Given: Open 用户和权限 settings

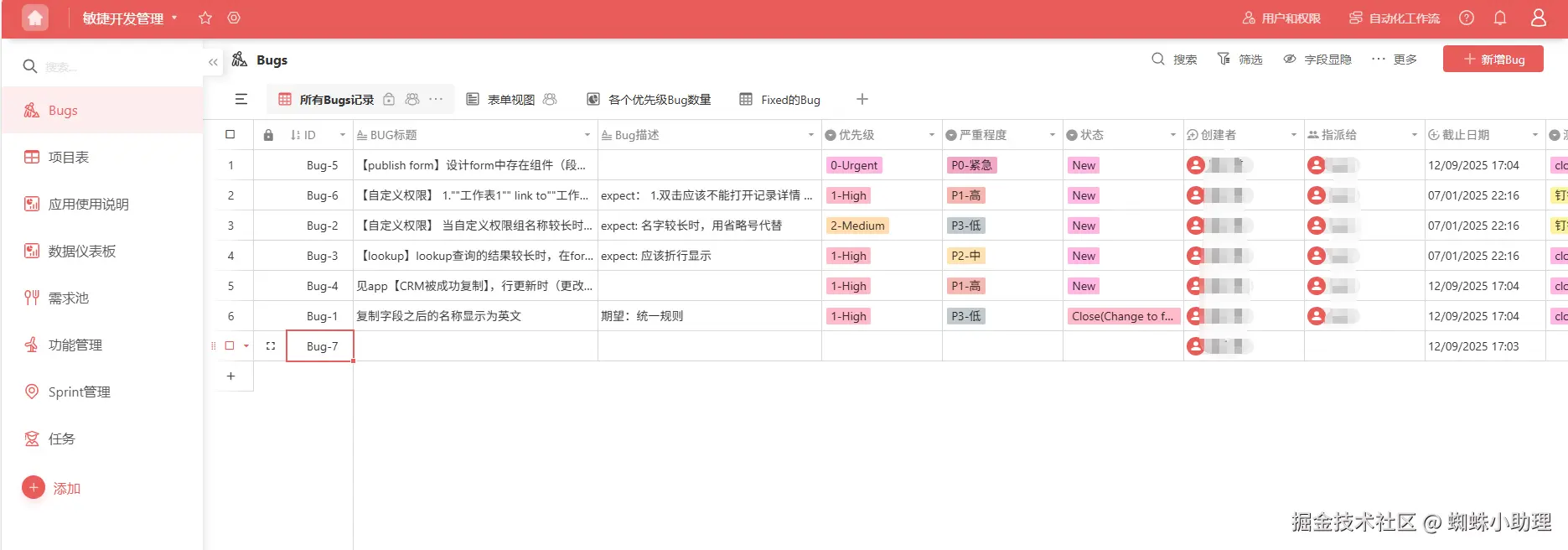Looking at the screenshot, I should [1281, 18].
